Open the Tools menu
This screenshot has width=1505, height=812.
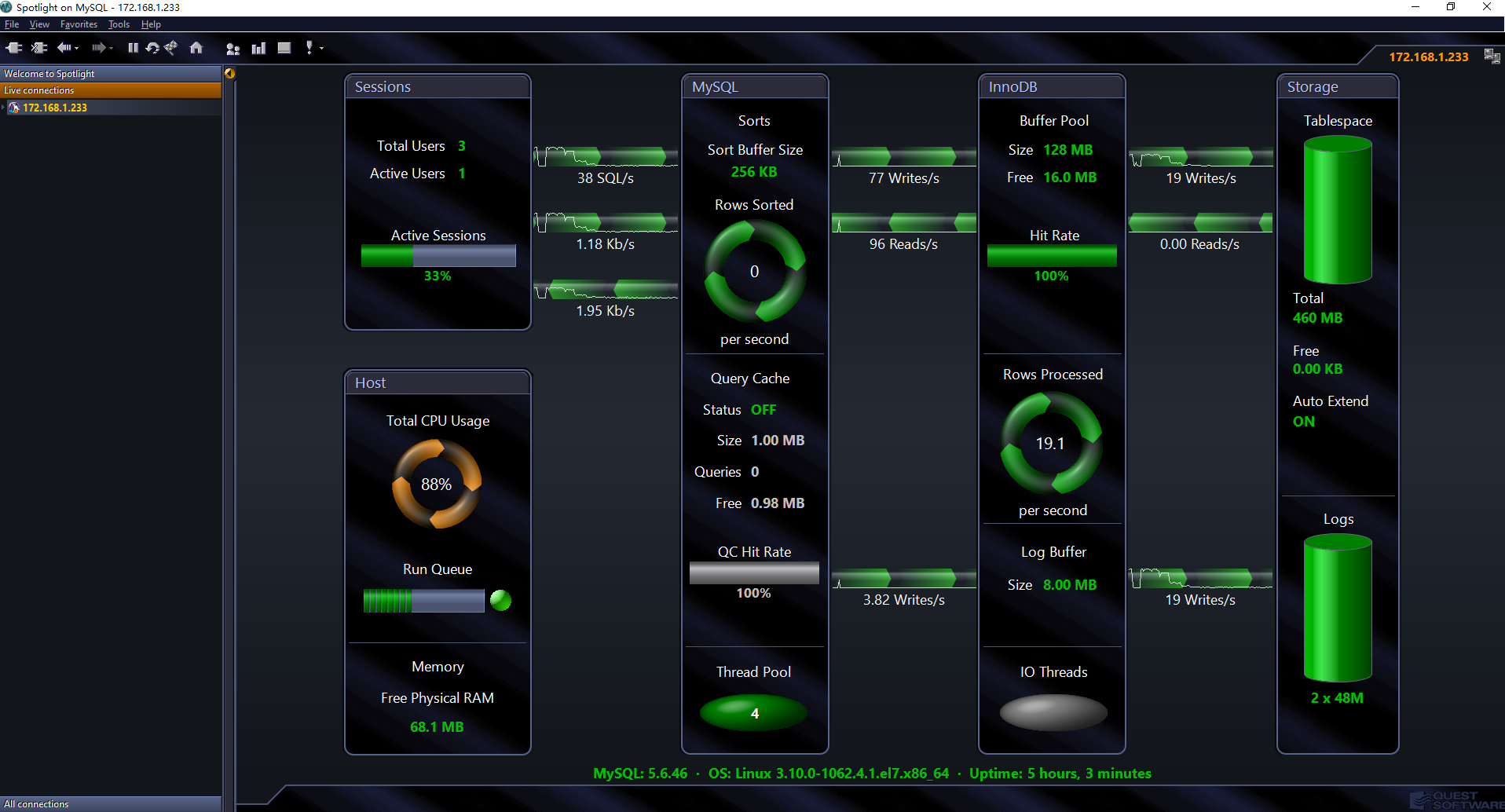[119, 24]
